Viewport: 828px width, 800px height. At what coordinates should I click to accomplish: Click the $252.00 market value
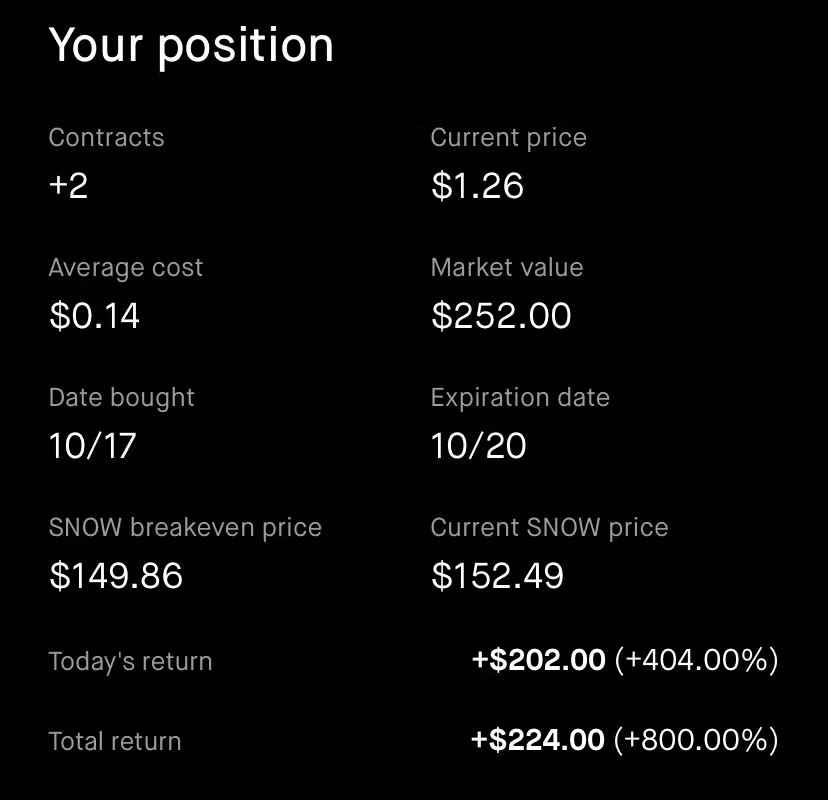click(x=501, y=316)
